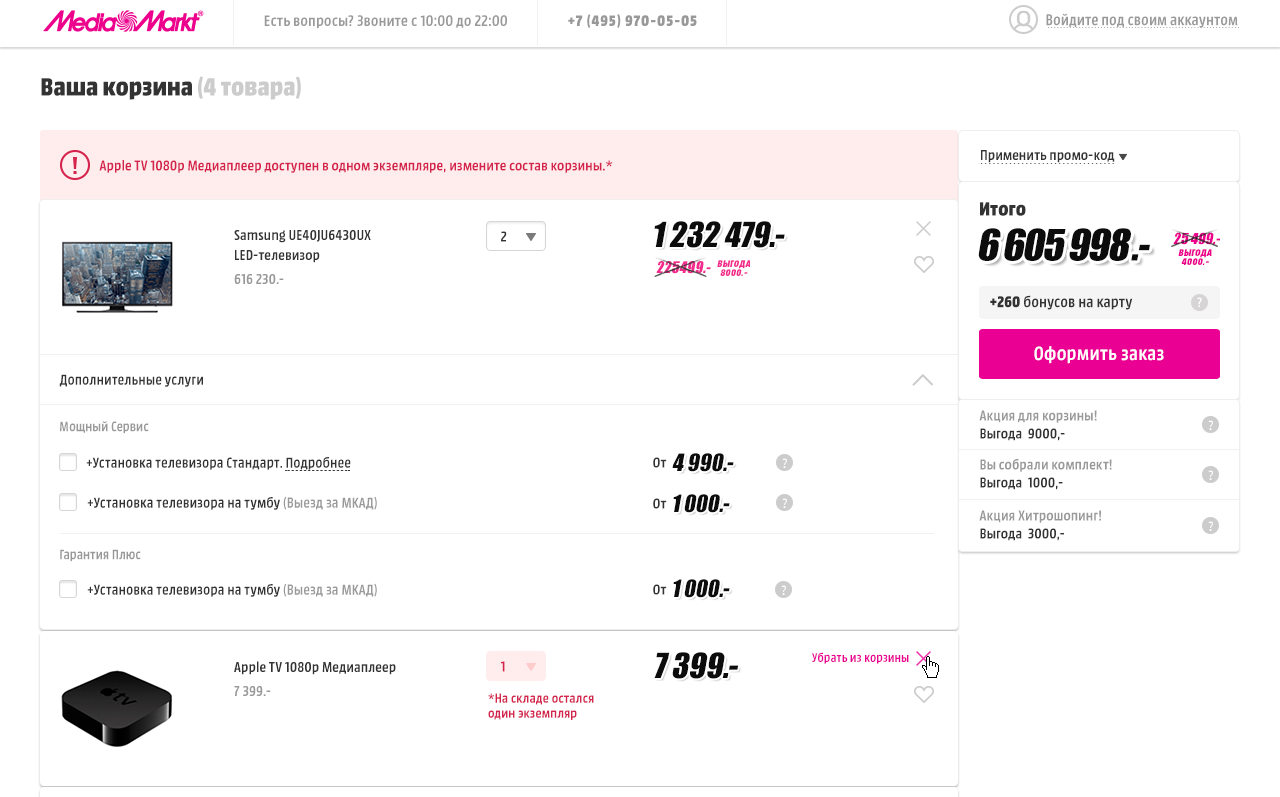Expand the Применить промо-код section
The width and height of the screenshot is (1280, 797).
(1053, 156)
